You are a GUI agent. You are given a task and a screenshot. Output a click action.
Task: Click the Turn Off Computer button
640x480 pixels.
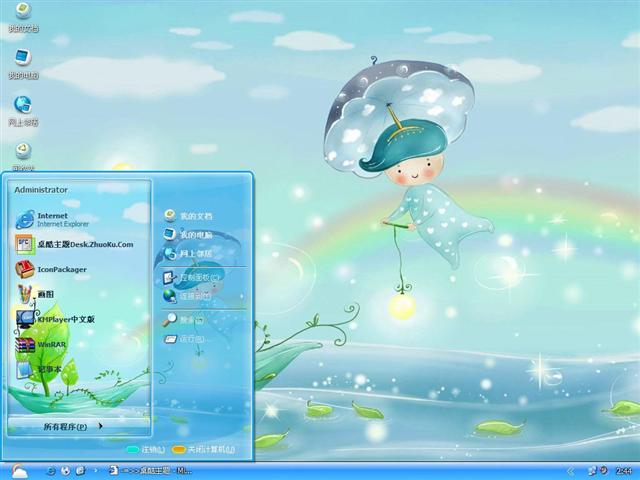pyautogui.click(x=203, y=449)
